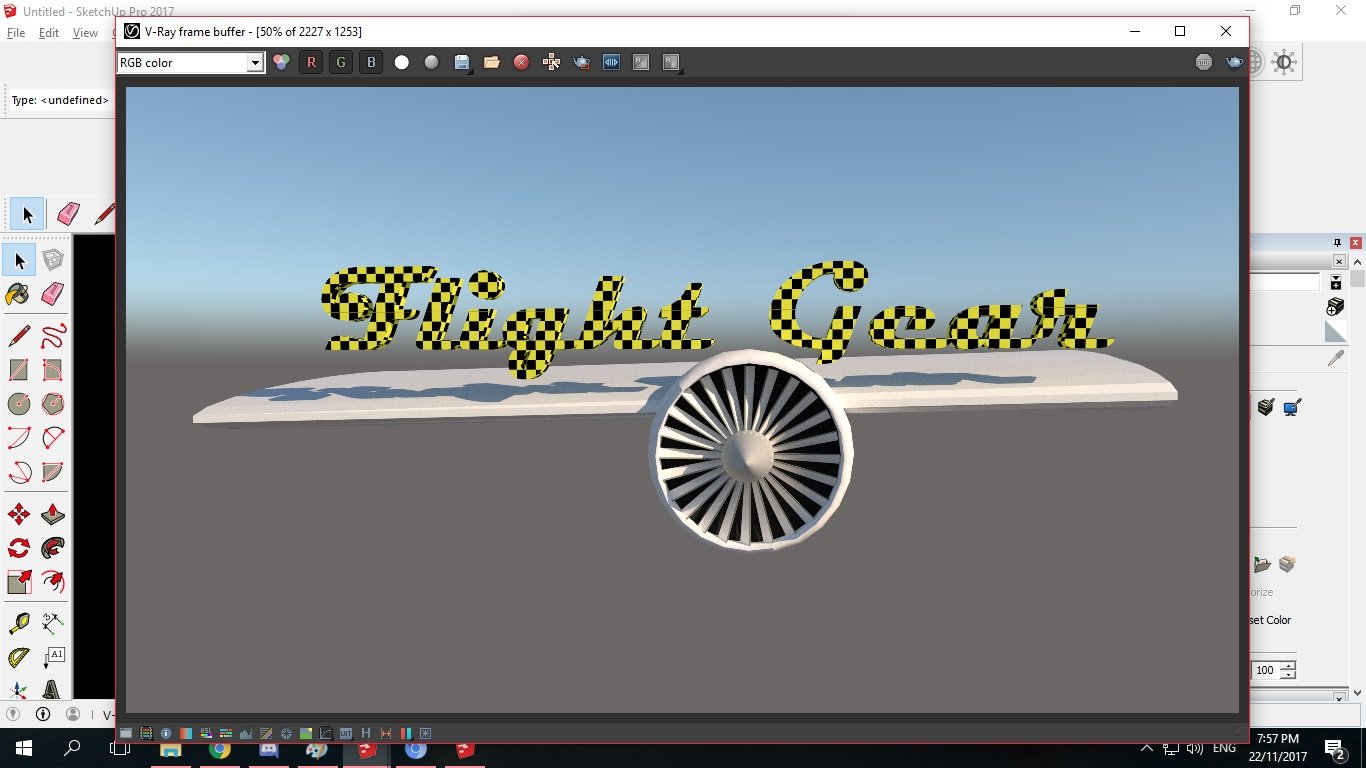Screen dimensions: 1366x768
Task: Toggle levels correction icon
Action: 246,733
